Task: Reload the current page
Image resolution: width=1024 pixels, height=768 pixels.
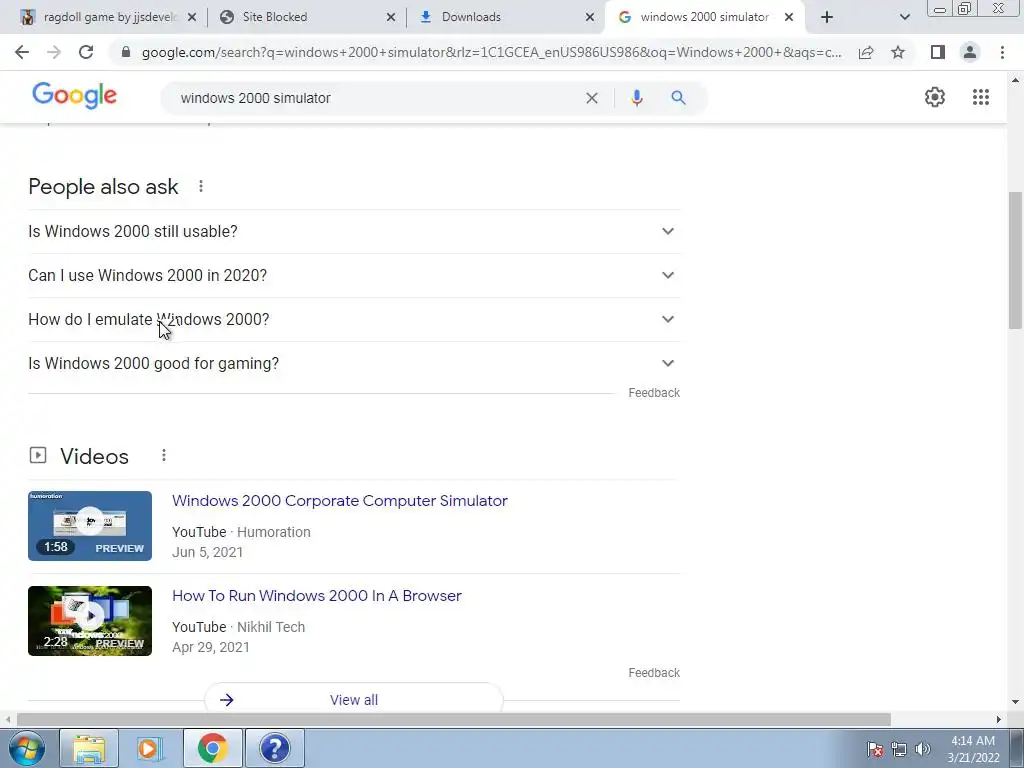Action: pyautogui.click(x=86, y=52)
